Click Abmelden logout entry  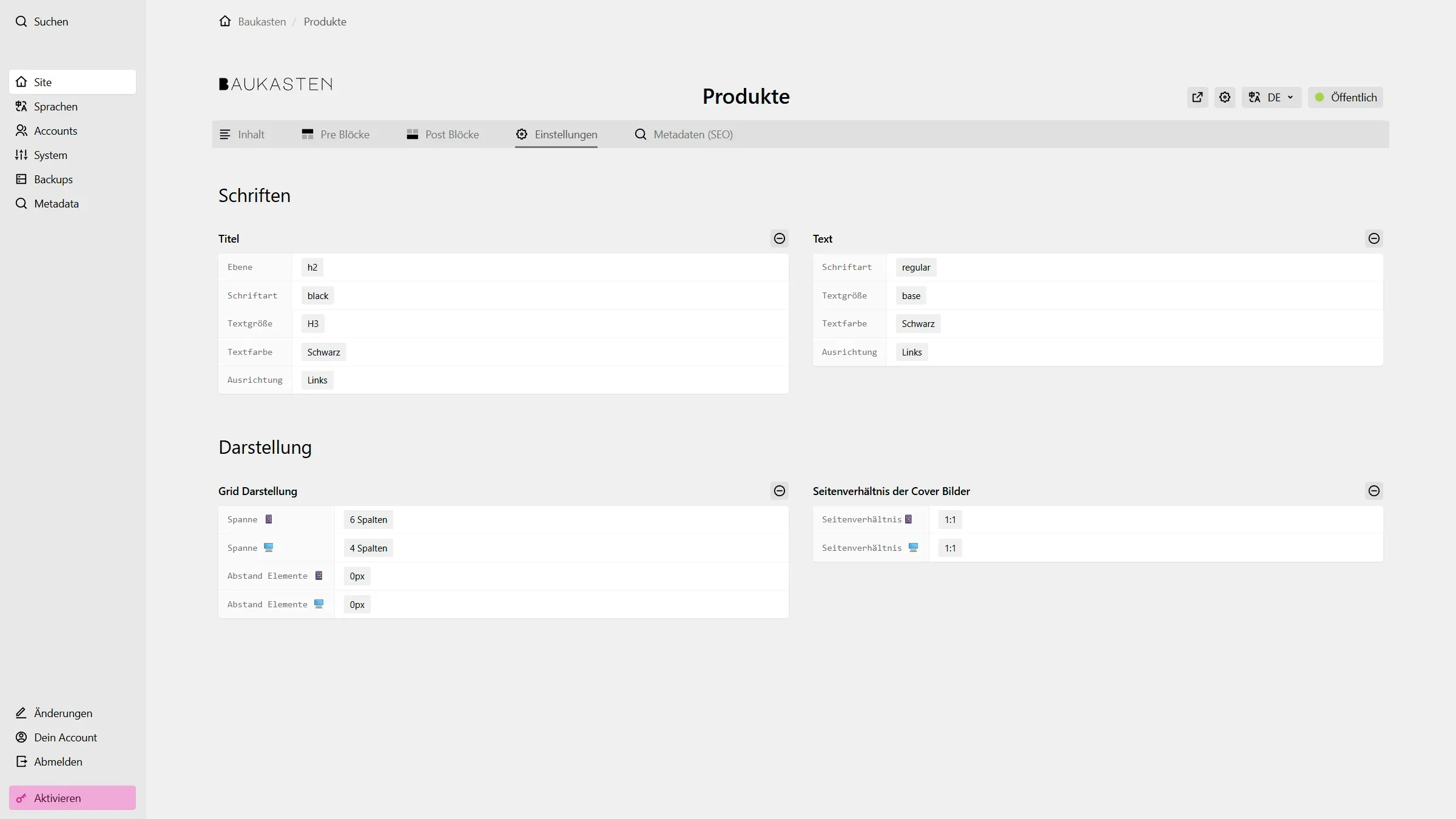(x=58, y=761)
